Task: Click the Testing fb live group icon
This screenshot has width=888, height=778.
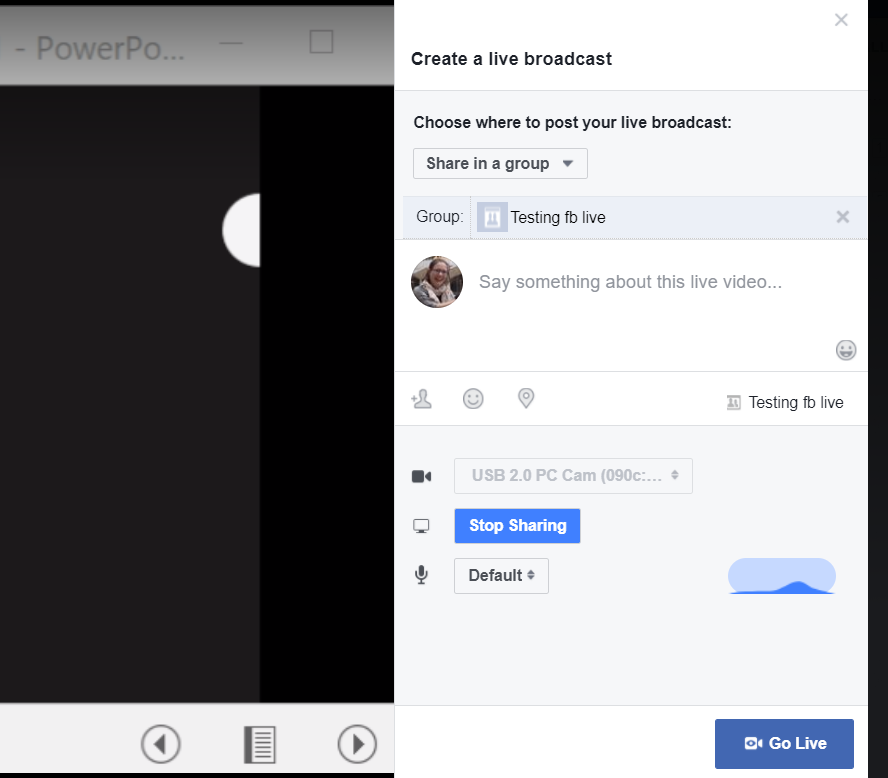Action: (492, 217)
